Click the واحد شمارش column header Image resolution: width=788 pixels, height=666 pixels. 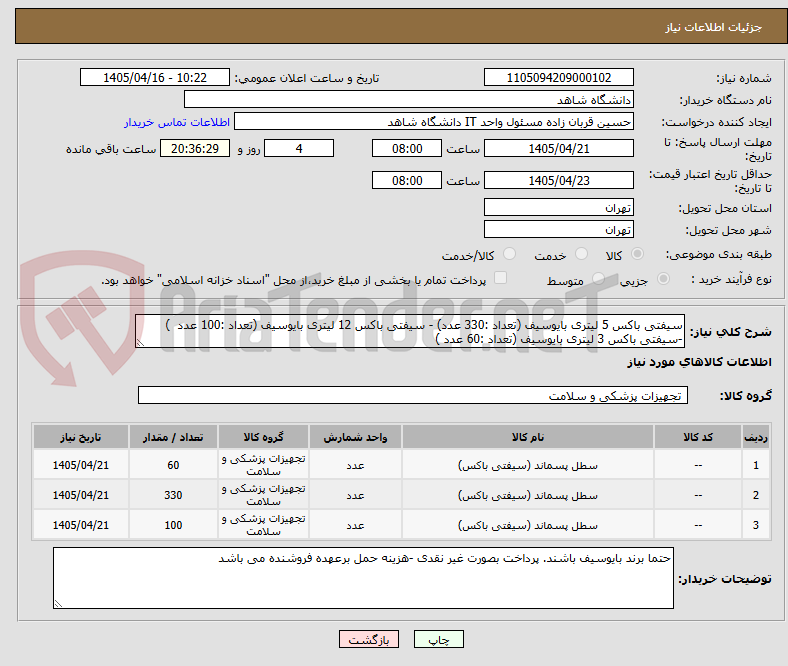pyautogui.click(x=355, y=437)
